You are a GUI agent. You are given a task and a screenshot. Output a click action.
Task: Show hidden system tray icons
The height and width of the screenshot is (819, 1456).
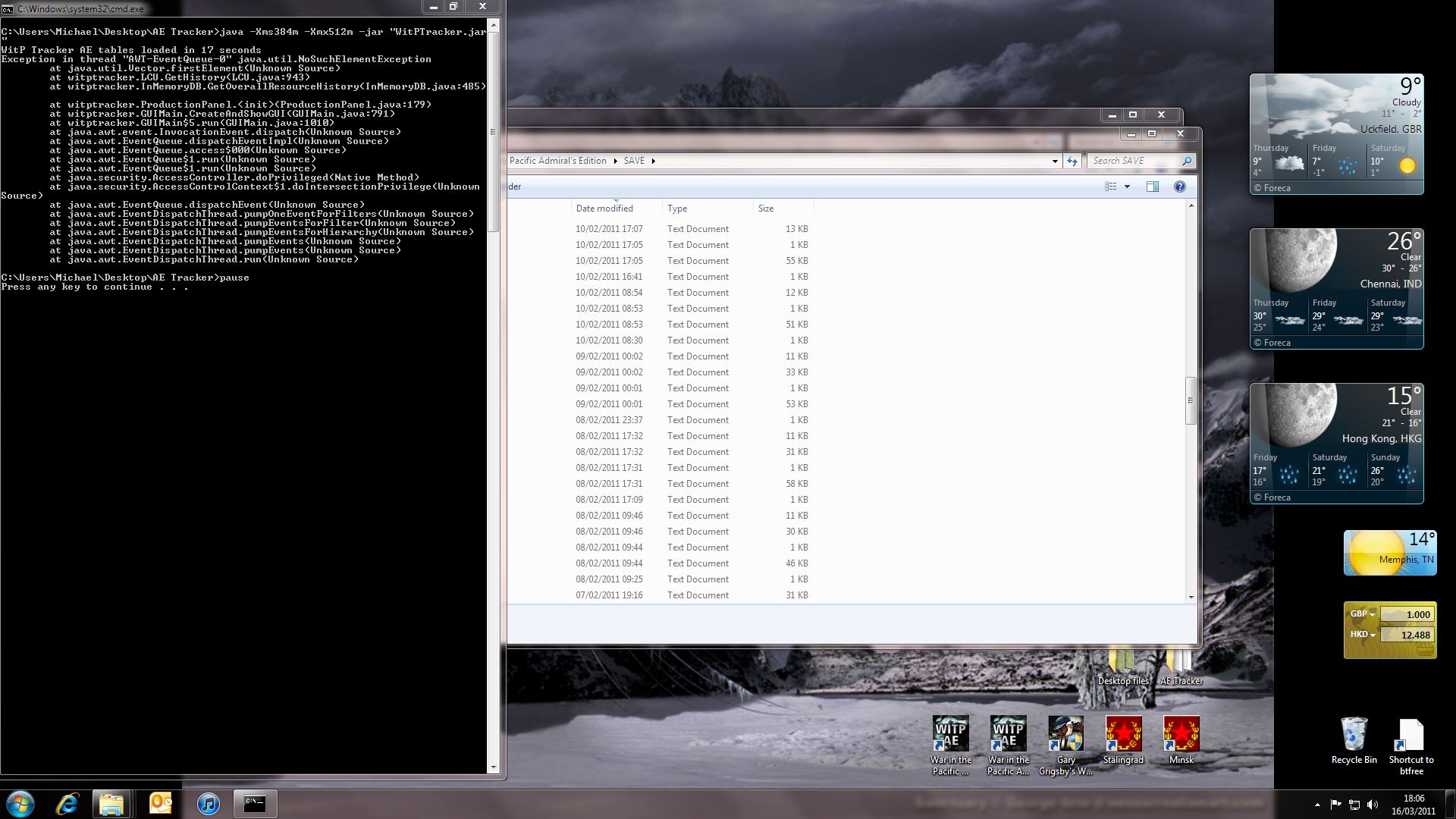(x=1316, y=804)
